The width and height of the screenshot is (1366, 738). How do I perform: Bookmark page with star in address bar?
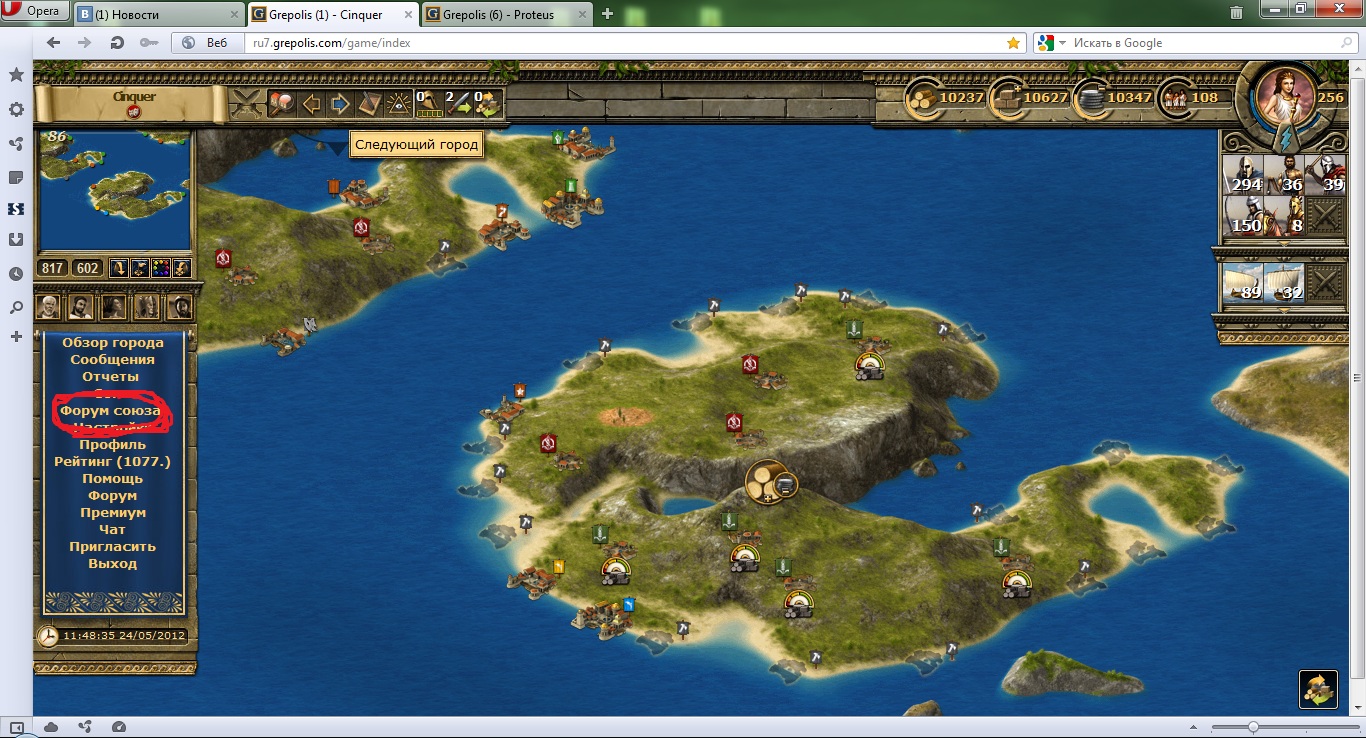(x=1013, y=43)
